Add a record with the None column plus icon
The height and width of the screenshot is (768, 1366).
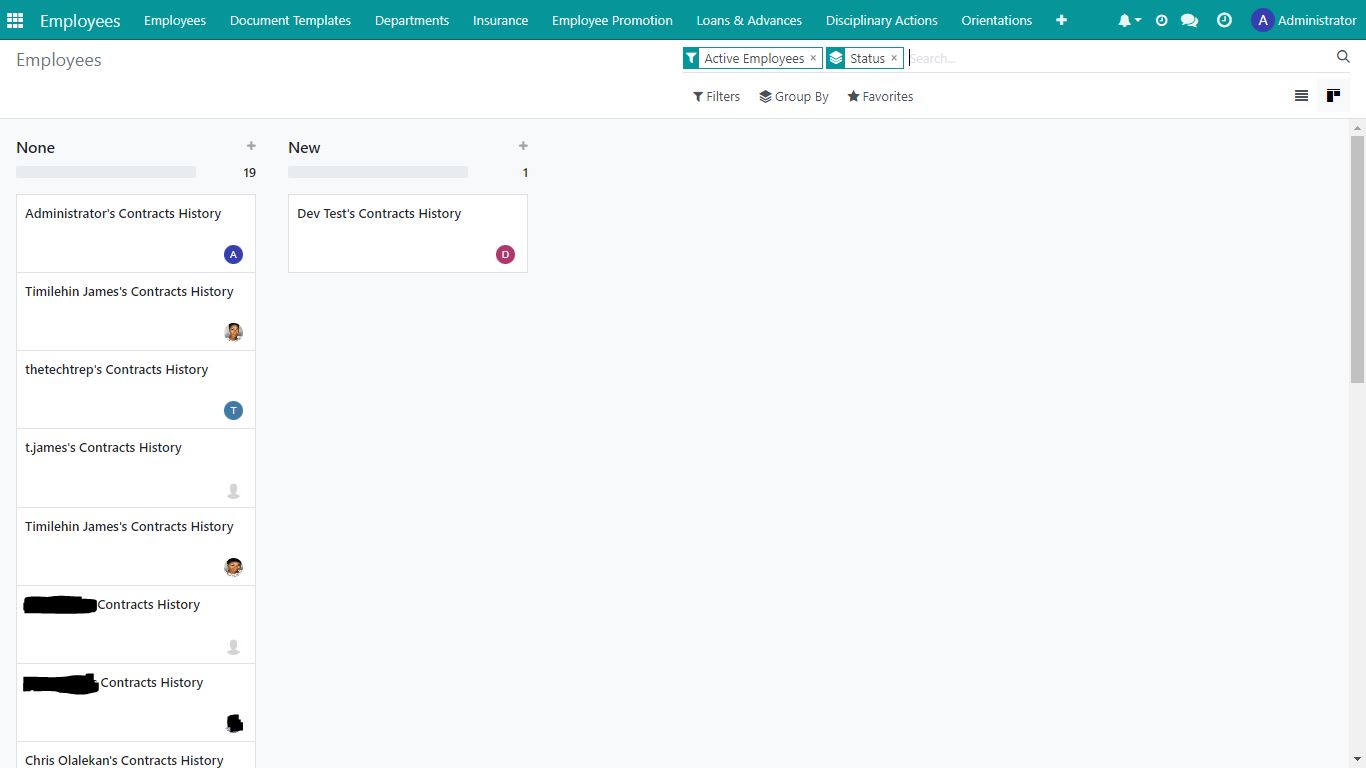251,146
